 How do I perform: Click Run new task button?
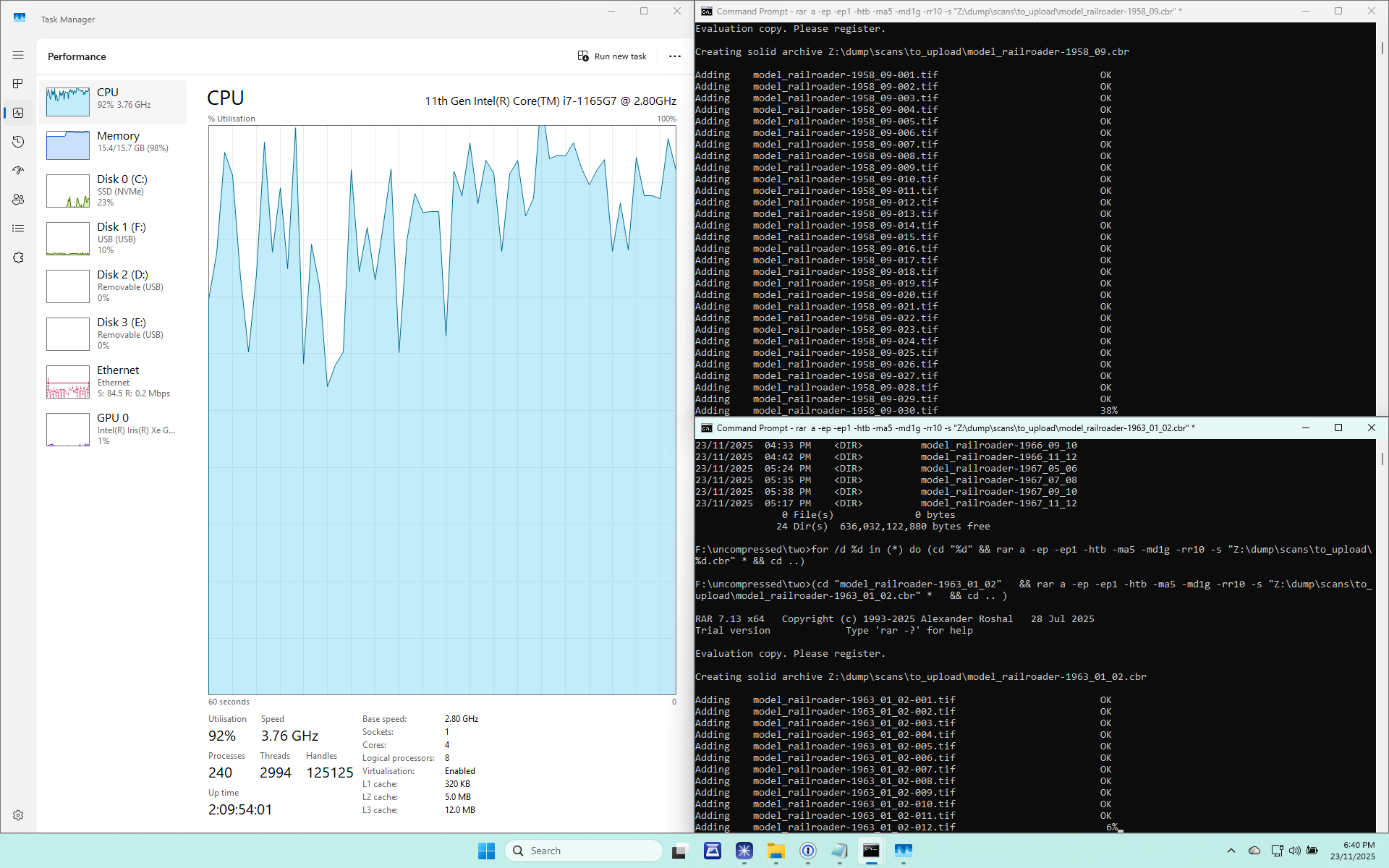click(612, 56)
